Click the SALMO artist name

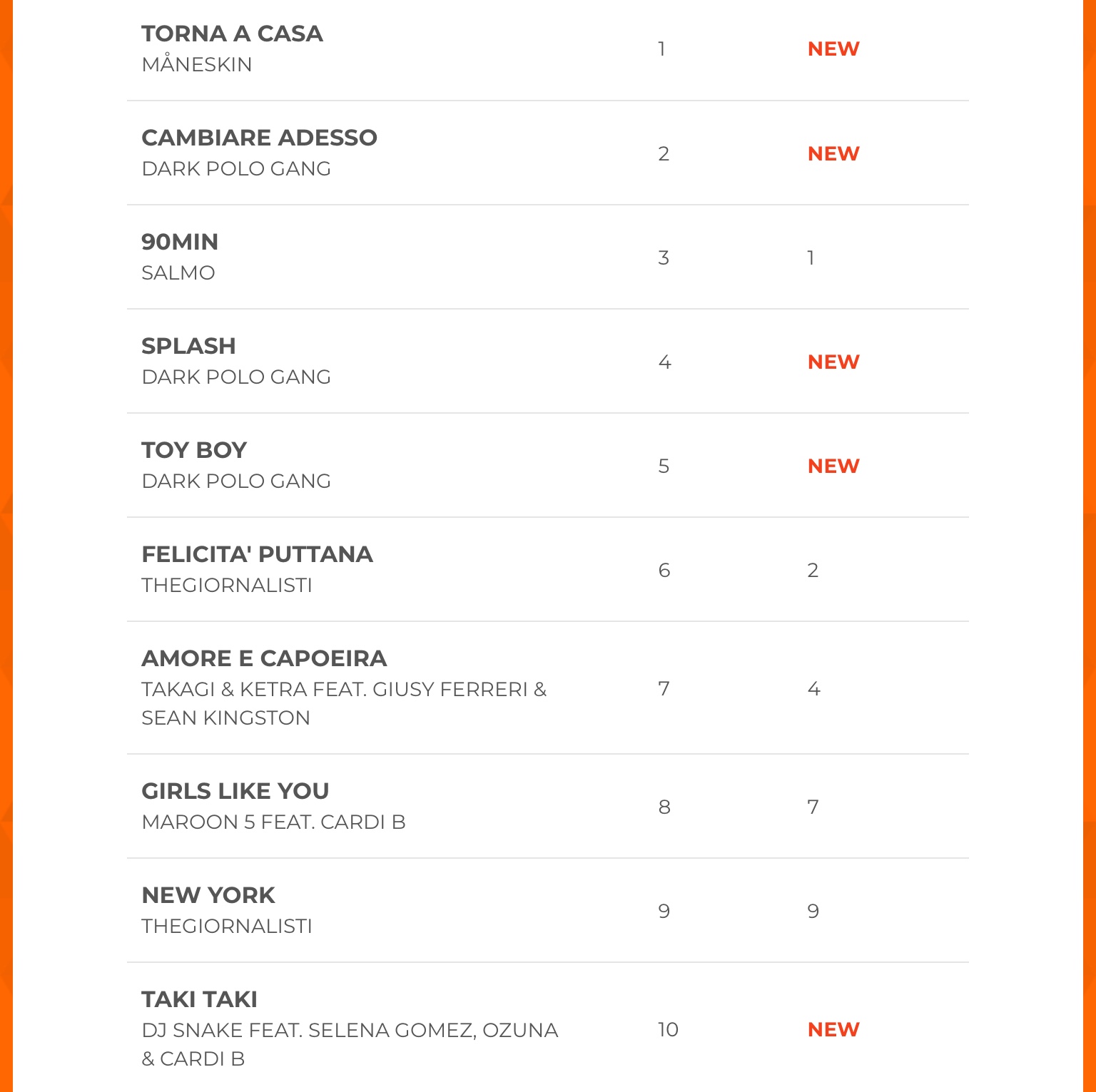pos(178,272)
